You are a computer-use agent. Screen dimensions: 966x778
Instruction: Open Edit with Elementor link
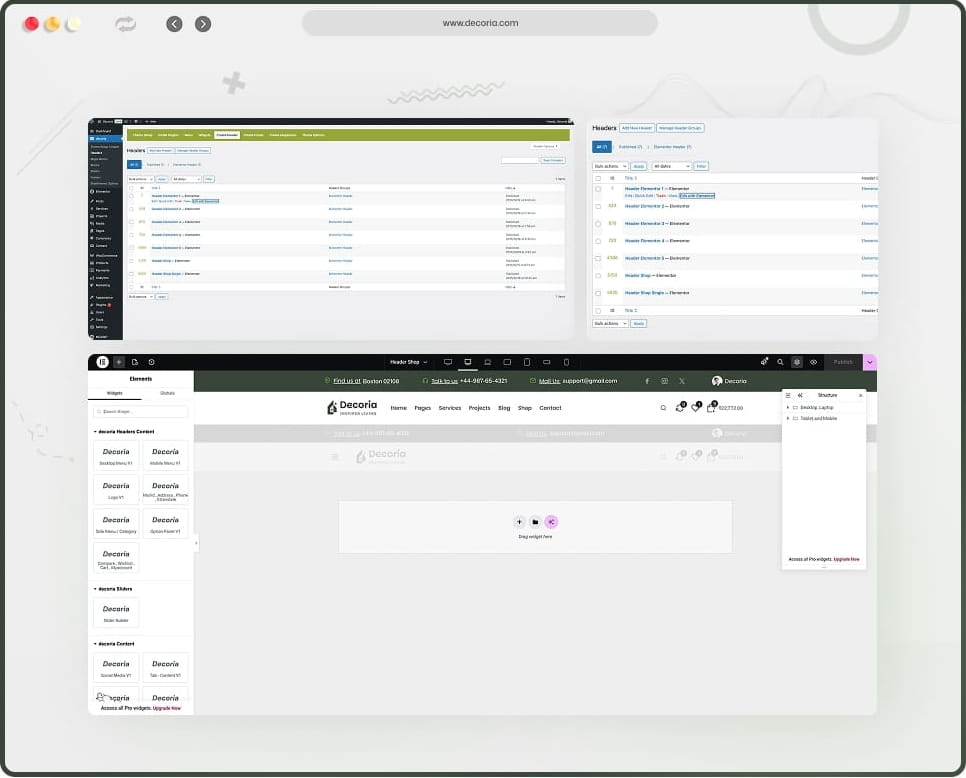click(697, 195)
